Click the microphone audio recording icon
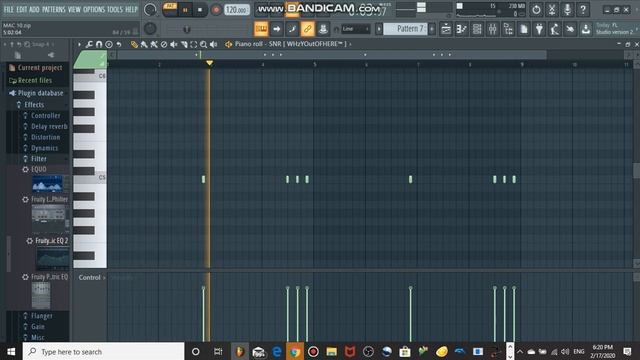The image size is (640, 360). (x=567, y=9)
